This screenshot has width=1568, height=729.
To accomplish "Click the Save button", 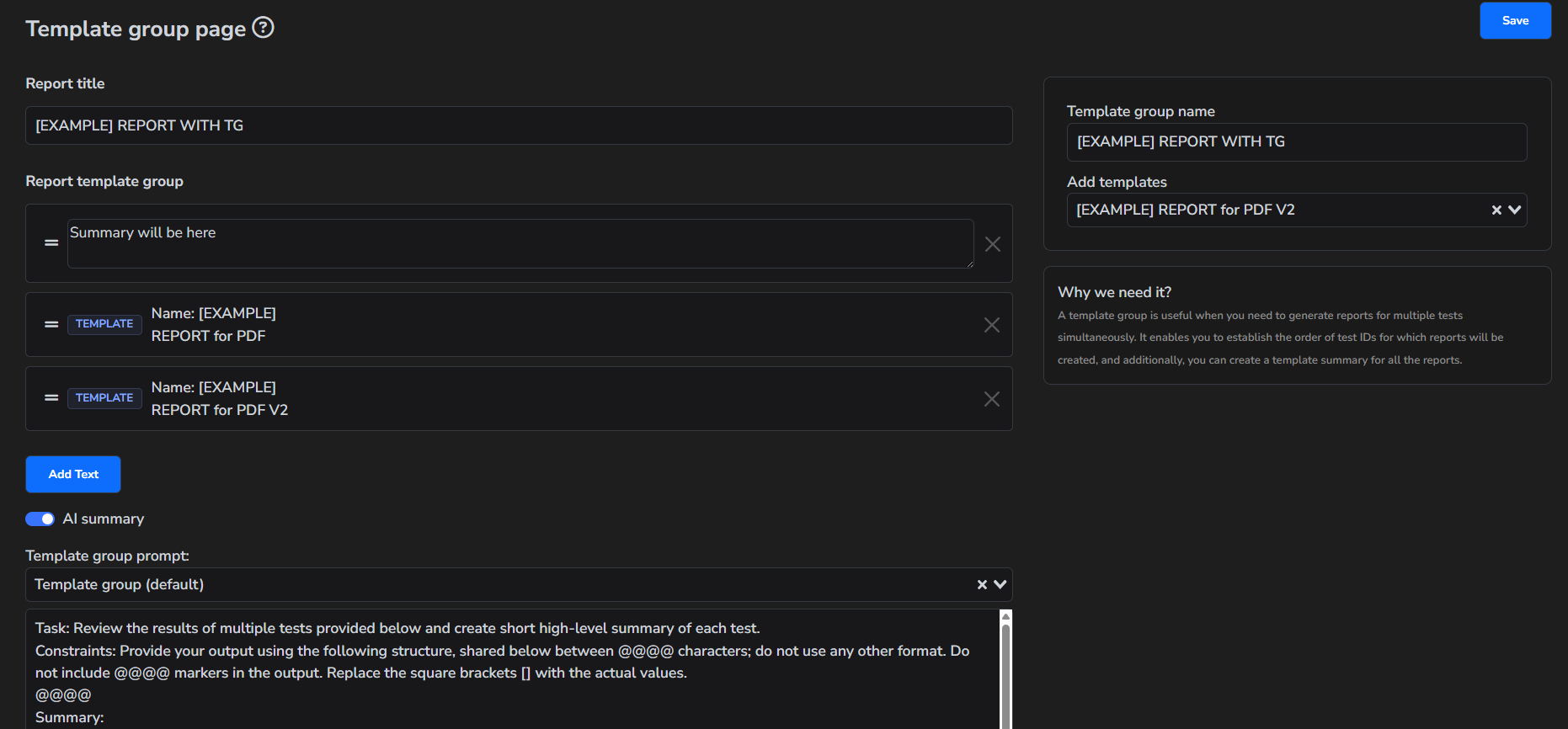I will (1515, 21).
